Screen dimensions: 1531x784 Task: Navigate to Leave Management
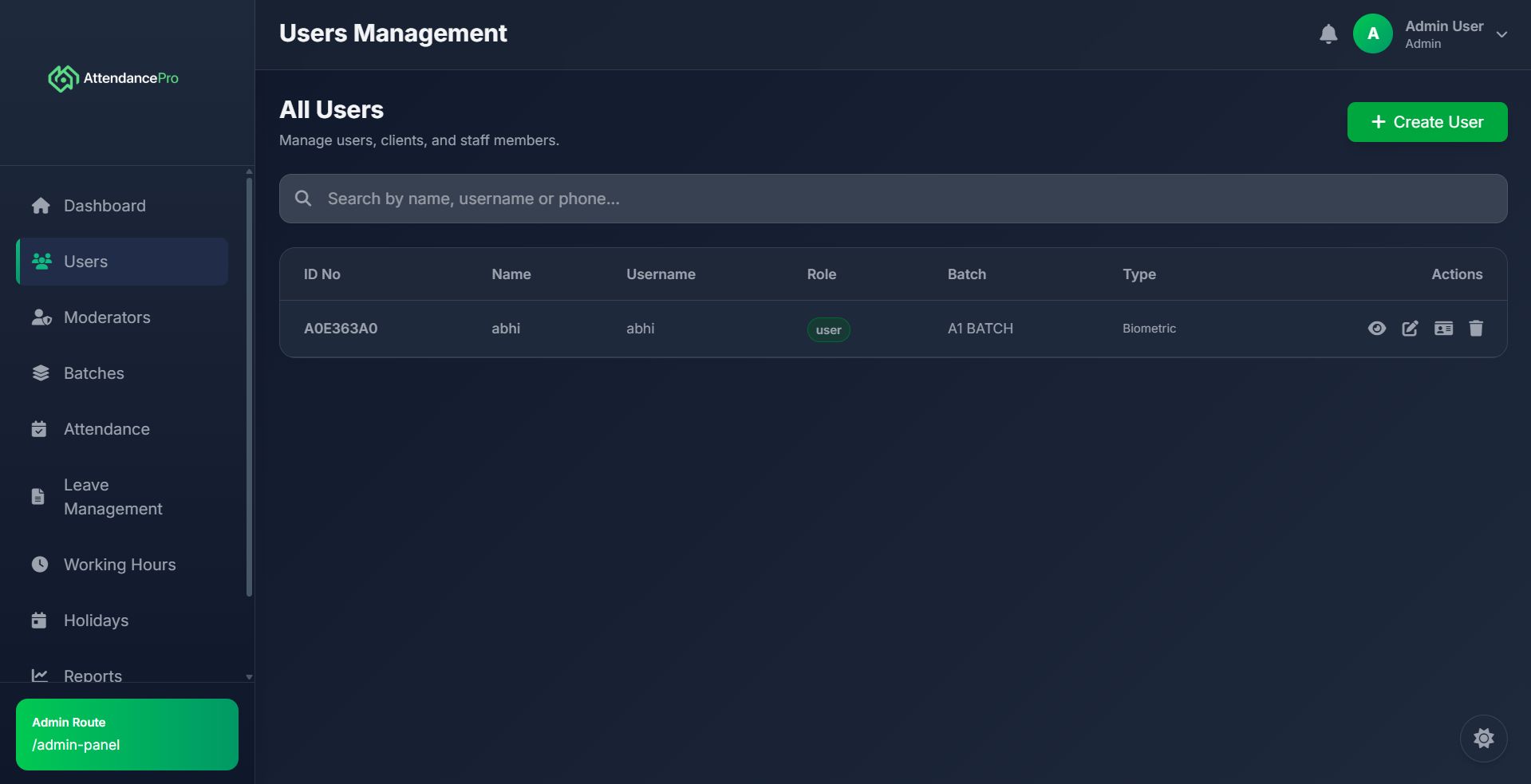pyautogui.click(x=112, y=497)
